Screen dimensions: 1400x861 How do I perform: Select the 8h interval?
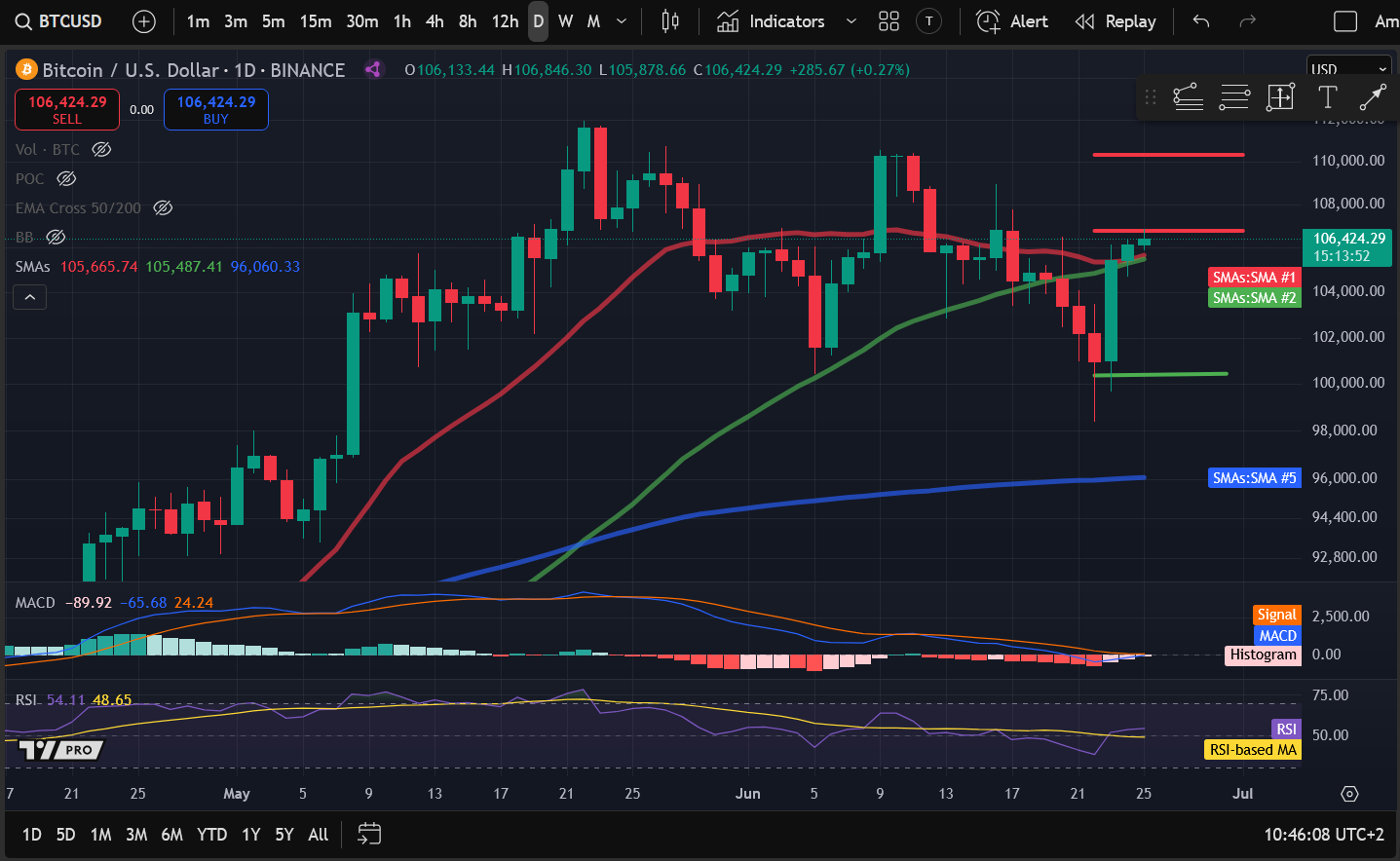coord(468,21)
